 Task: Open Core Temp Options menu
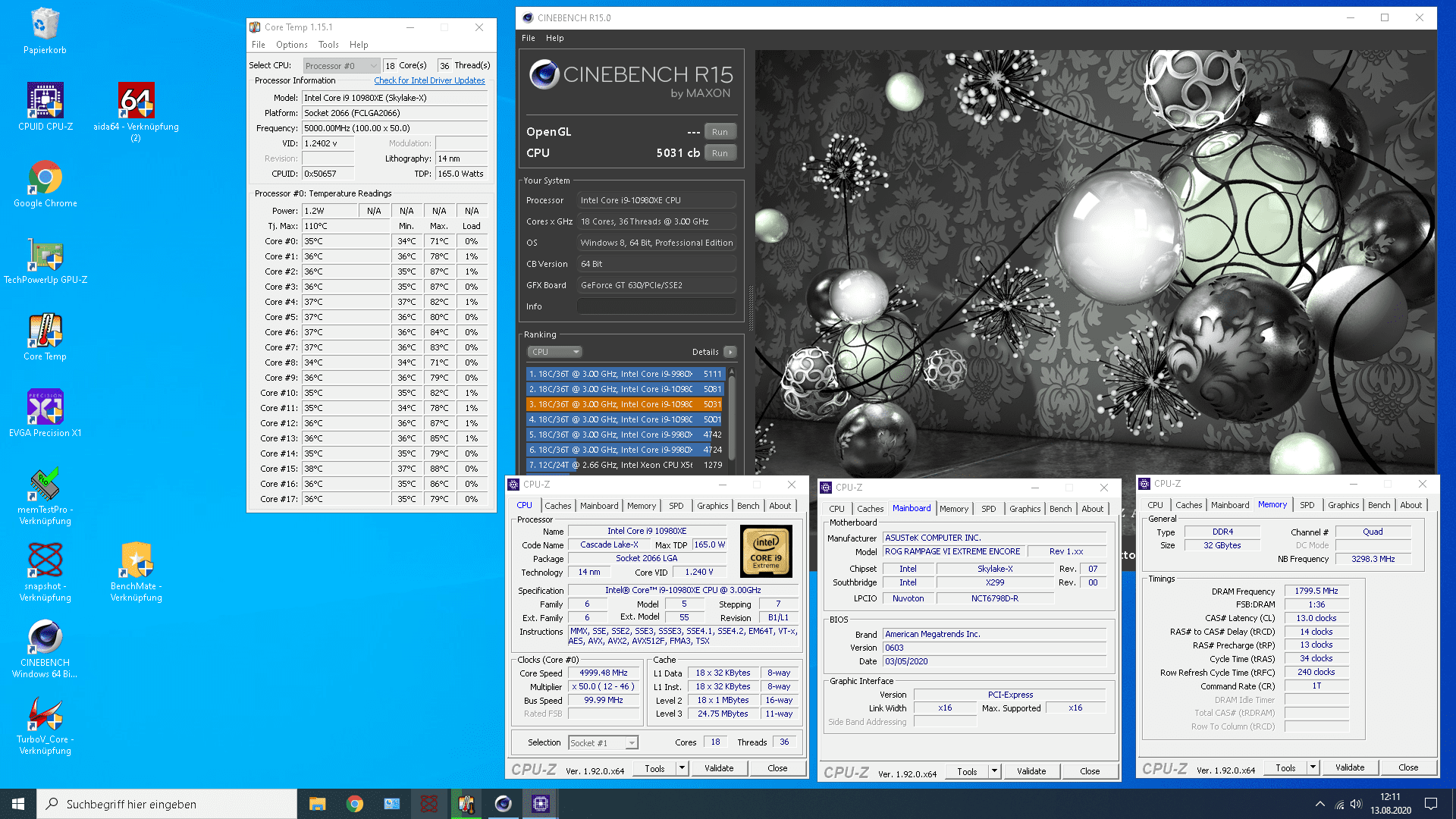[291, 45]
